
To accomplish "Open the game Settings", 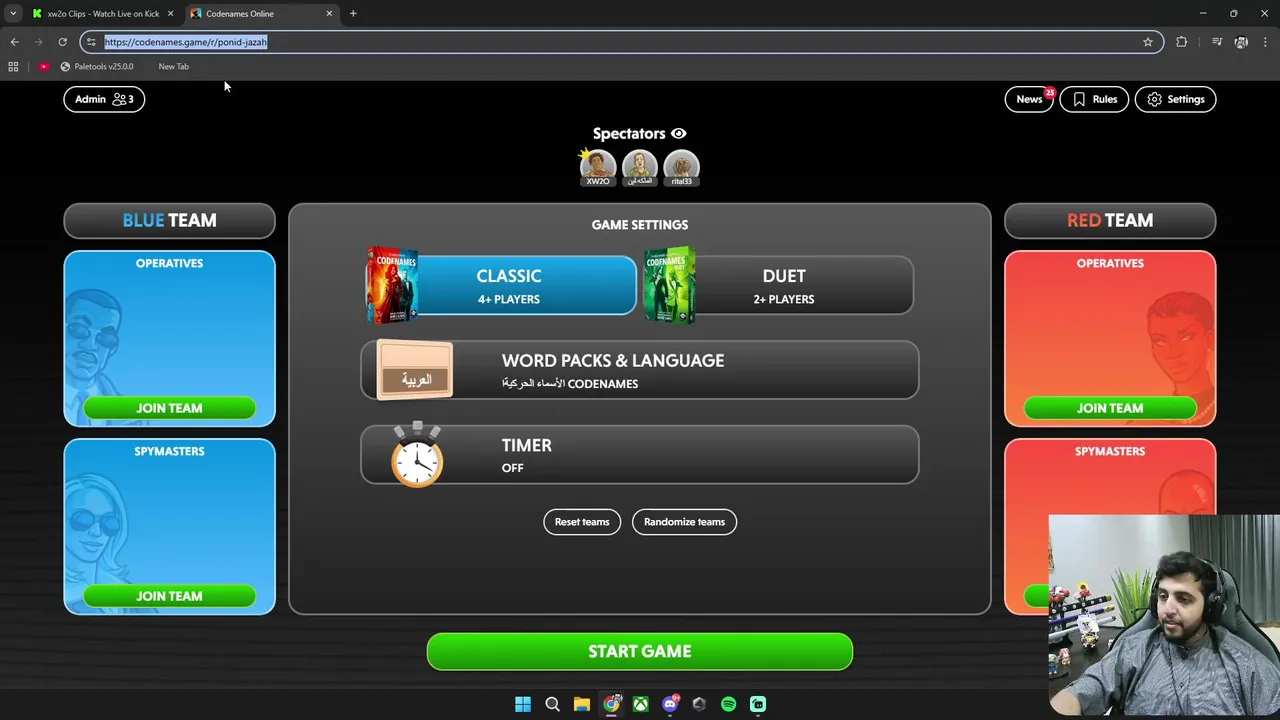I will pos(1176,99).
